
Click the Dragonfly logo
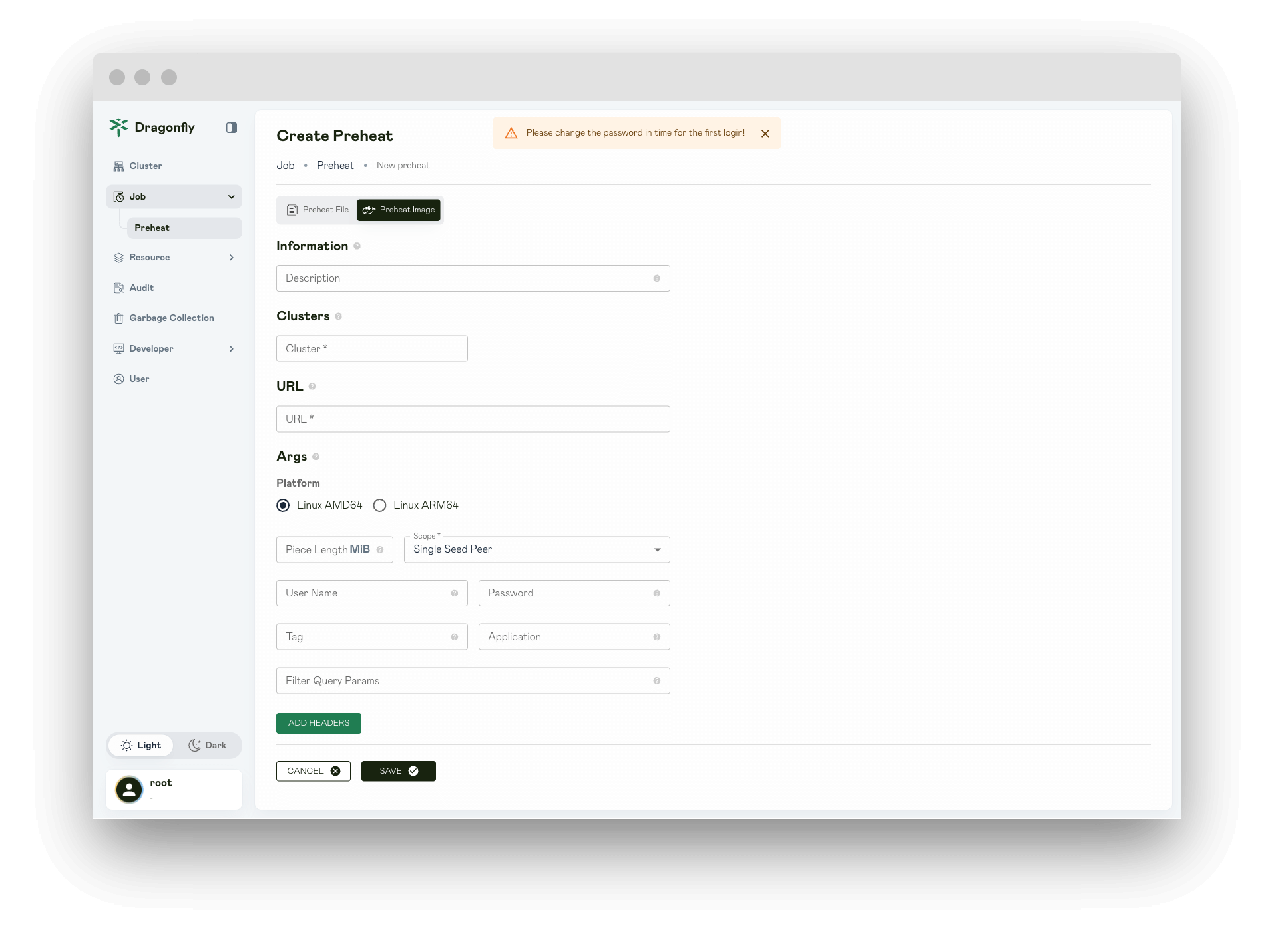point(152,127)
